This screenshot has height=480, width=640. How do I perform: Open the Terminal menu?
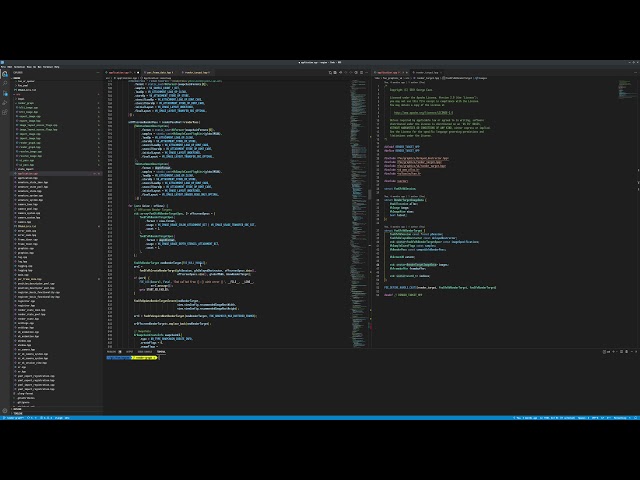pyautogui.click(x=48, y=67)
